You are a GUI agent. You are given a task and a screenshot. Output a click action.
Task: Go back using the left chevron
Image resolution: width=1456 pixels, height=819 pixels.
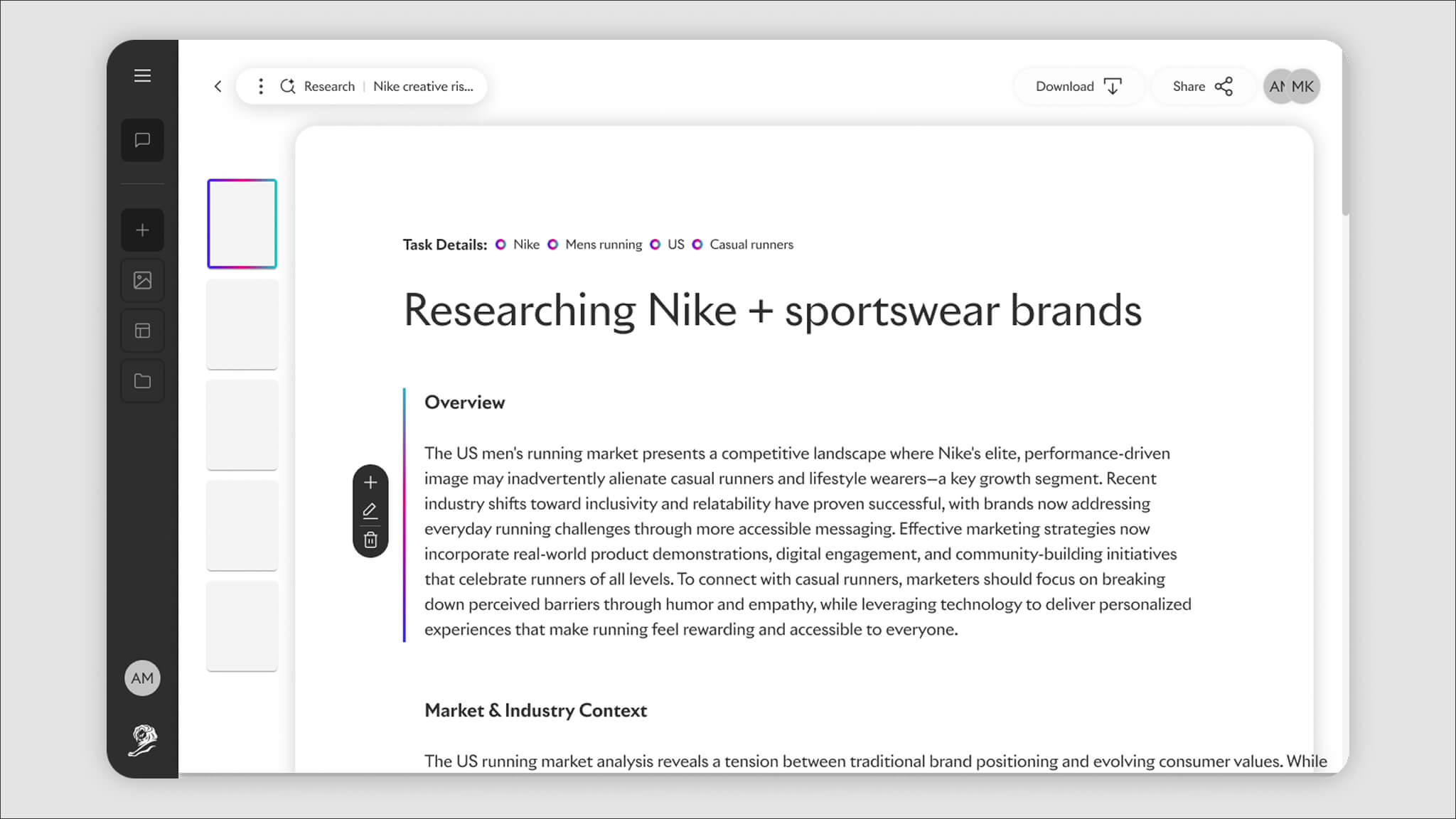click(218, 86)
